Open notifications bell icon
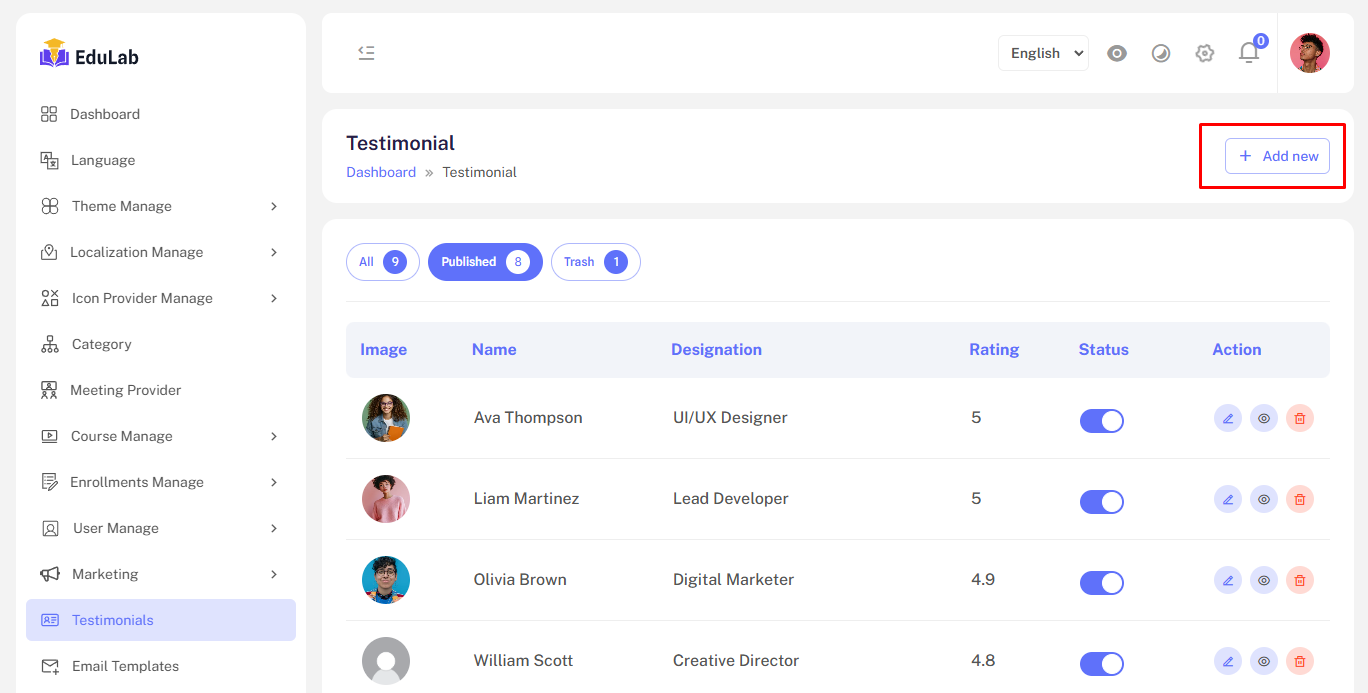The height and width of the screenshot is (693, 1368). (1249, 53)
